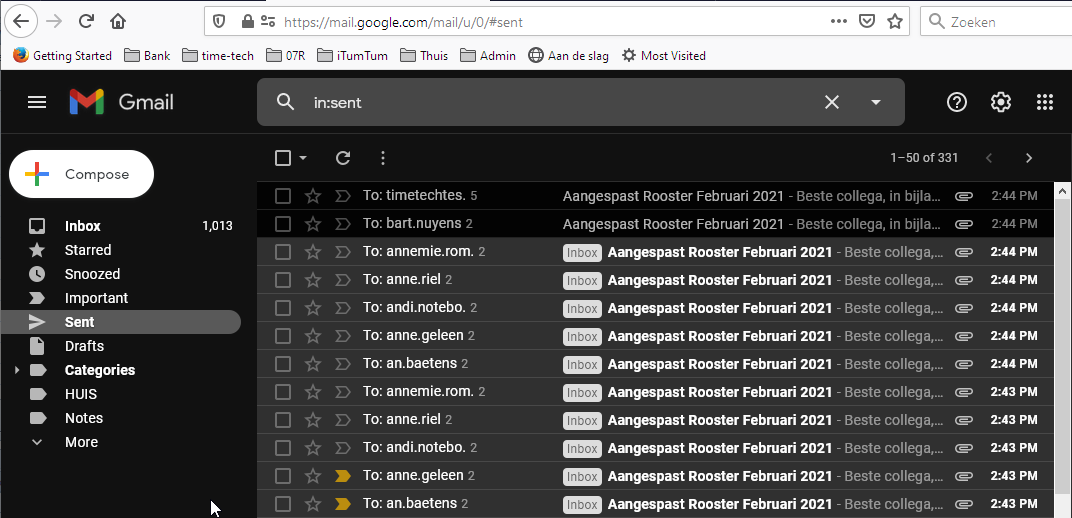
Task: Toggle the select-all checkbox
Action: [283, 159]
